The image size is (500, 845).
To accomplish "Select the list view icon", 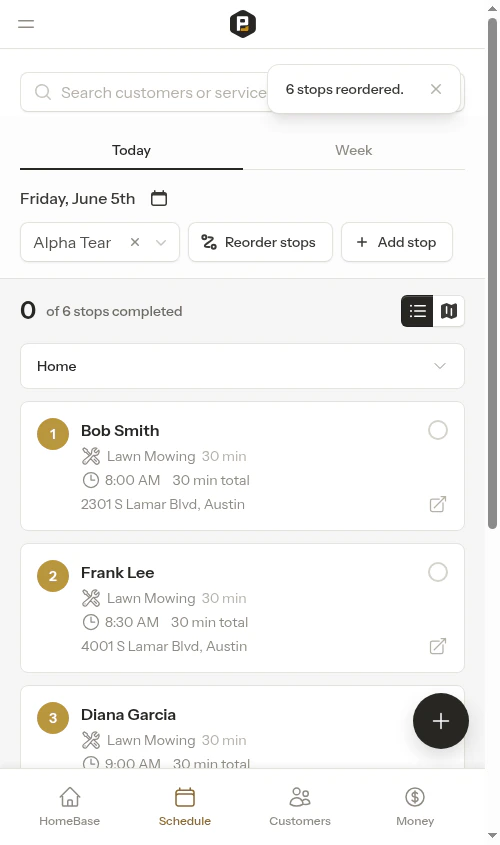I will pyautogui.click(x=418, y=311).
